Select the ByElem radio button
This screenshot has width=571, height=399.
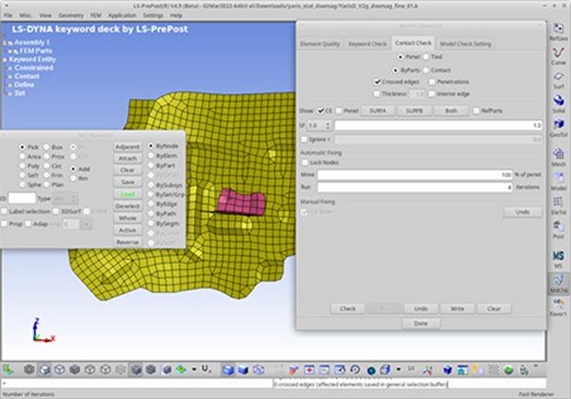click(x=151, y=155)
